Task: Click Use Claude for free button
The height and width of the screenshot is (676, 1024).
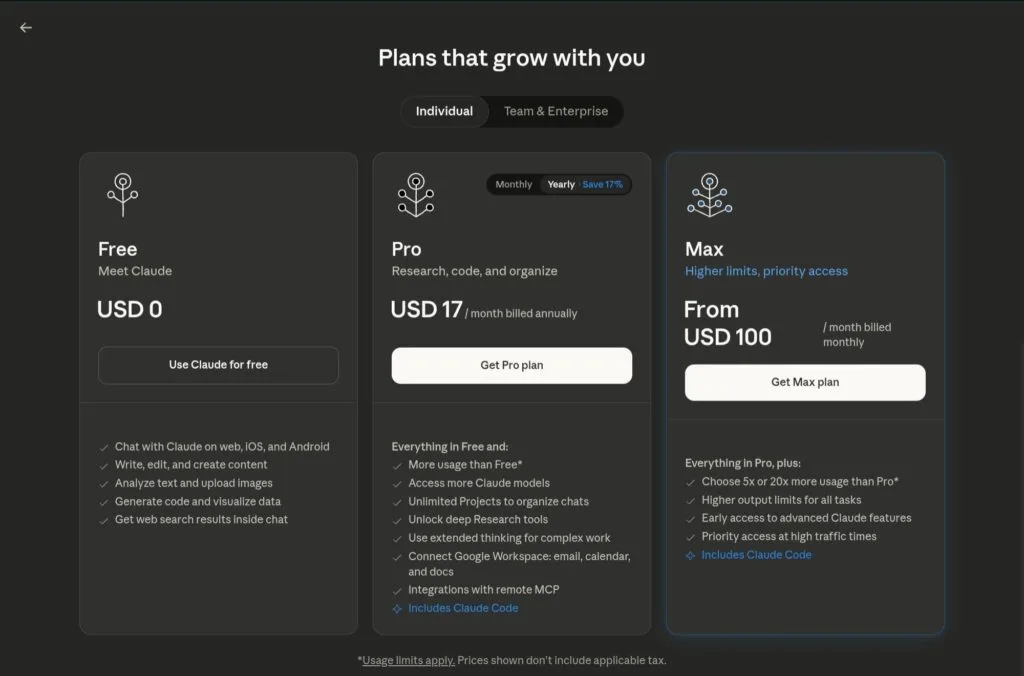Action: pyautogui.click(x=218, y=365)
